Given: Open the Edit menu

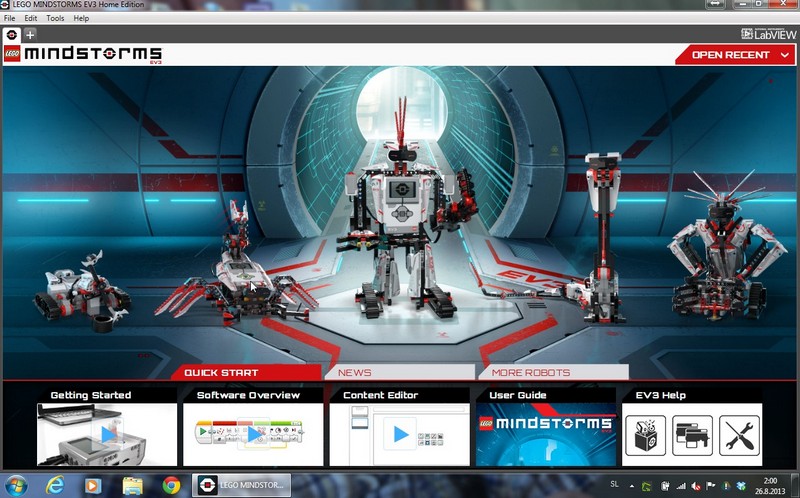Looking at the screenshot, I should (x=31, y=18).
